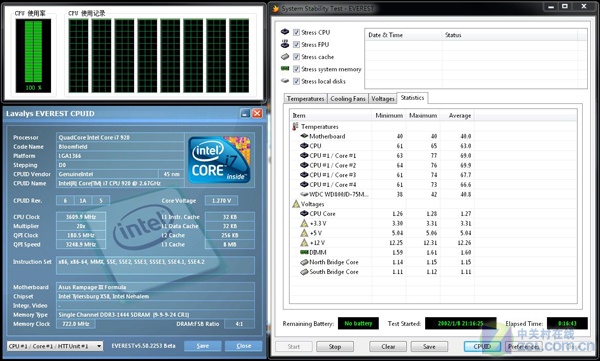Viewport: 600px width, 361px height.
Task: Open the Voltages tab
Action: (x=383, y=99)
